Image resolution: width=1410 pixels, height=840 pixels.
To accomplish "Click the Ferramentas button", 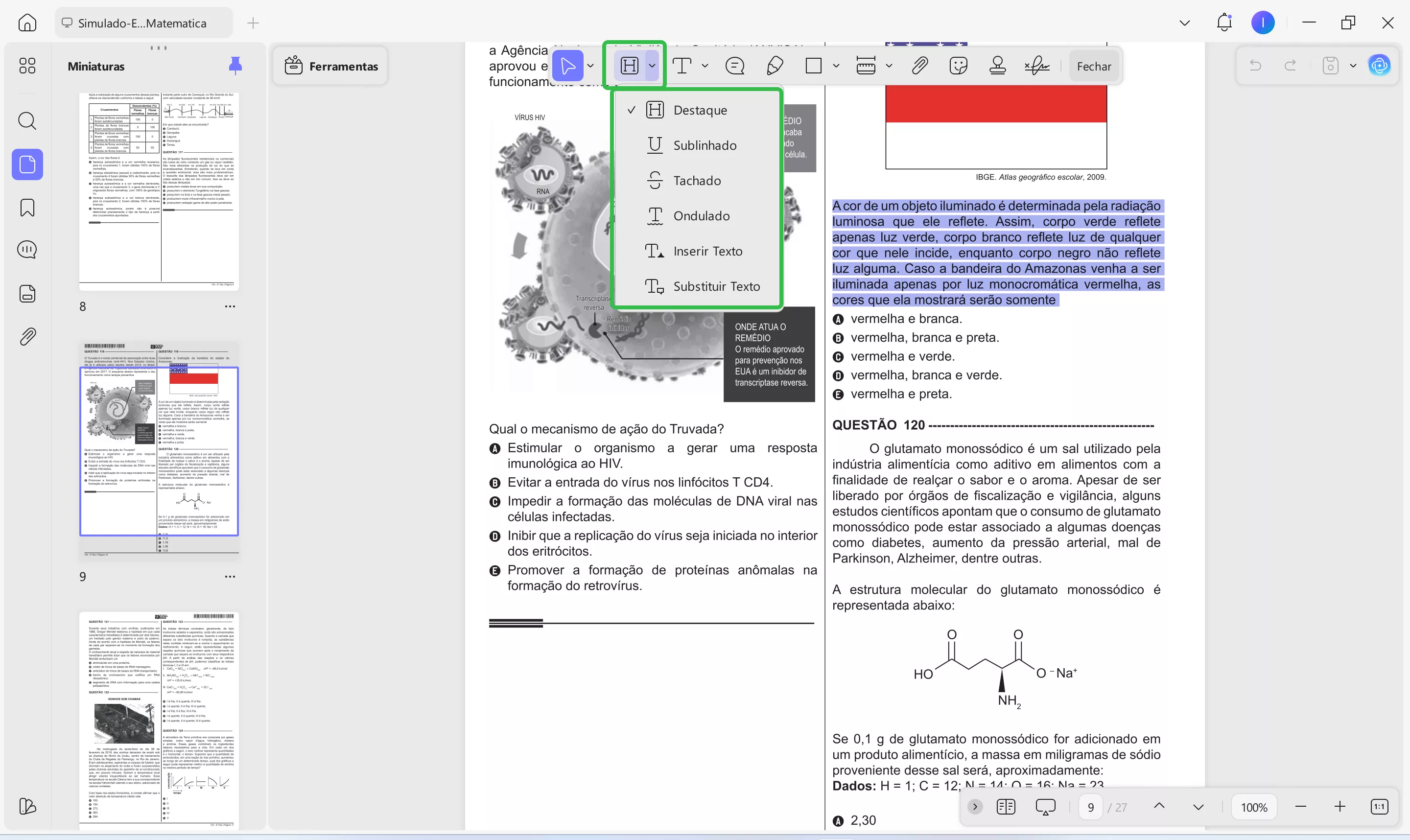I will click(x=331, y=66).
